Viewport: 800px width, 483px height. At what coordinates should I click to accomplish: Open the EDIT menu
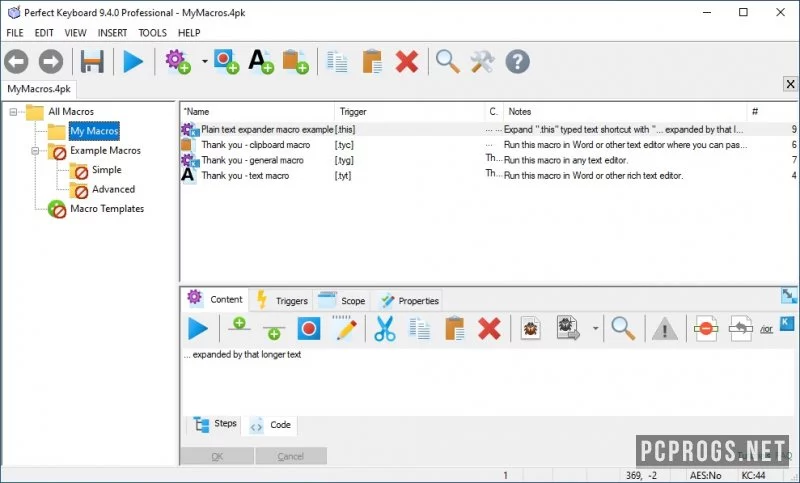(44, 33)
